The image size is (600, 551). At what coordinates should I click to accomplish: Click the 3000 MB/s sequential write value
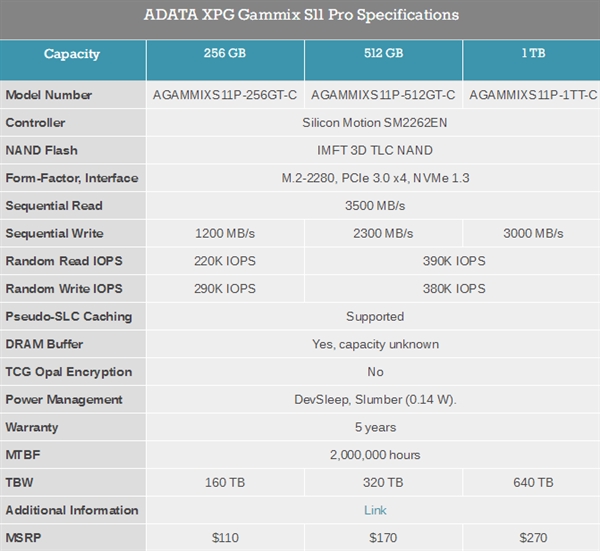[532, 234]
